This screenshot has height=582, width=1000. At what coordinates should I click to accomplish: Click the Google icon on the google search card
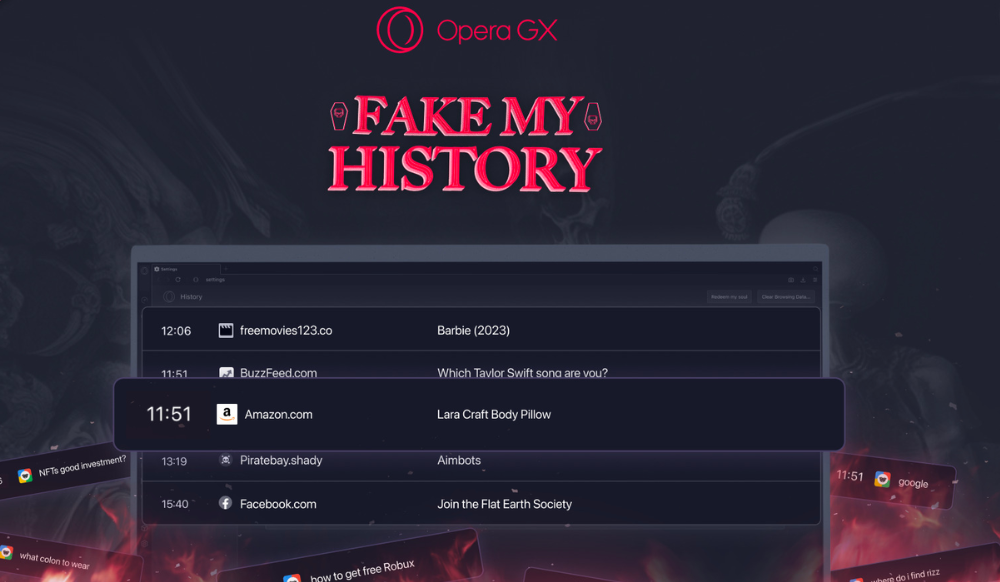881,479
